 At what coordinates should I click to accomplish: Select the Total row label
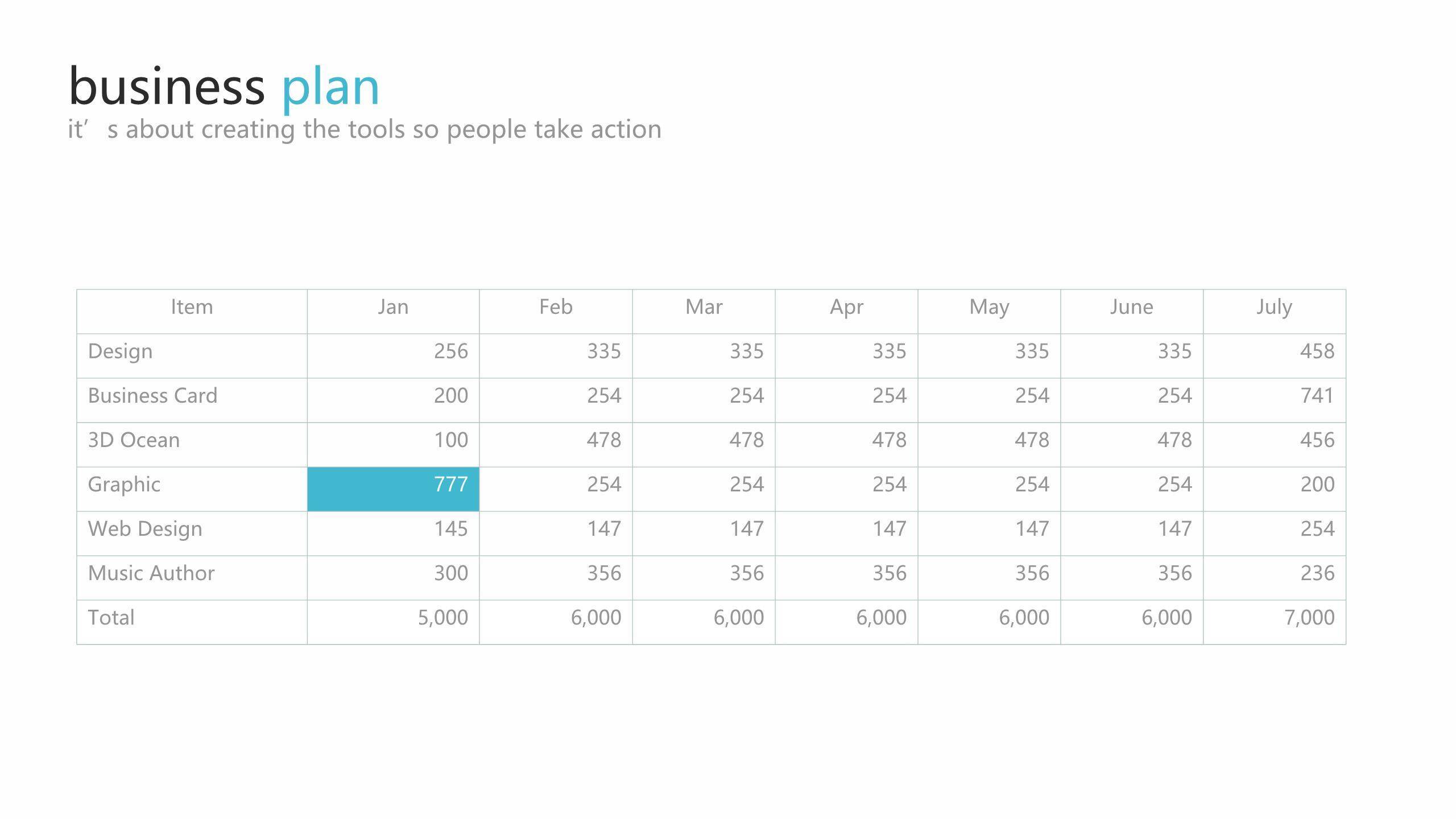pyautogui.click(x=111, y=618)
